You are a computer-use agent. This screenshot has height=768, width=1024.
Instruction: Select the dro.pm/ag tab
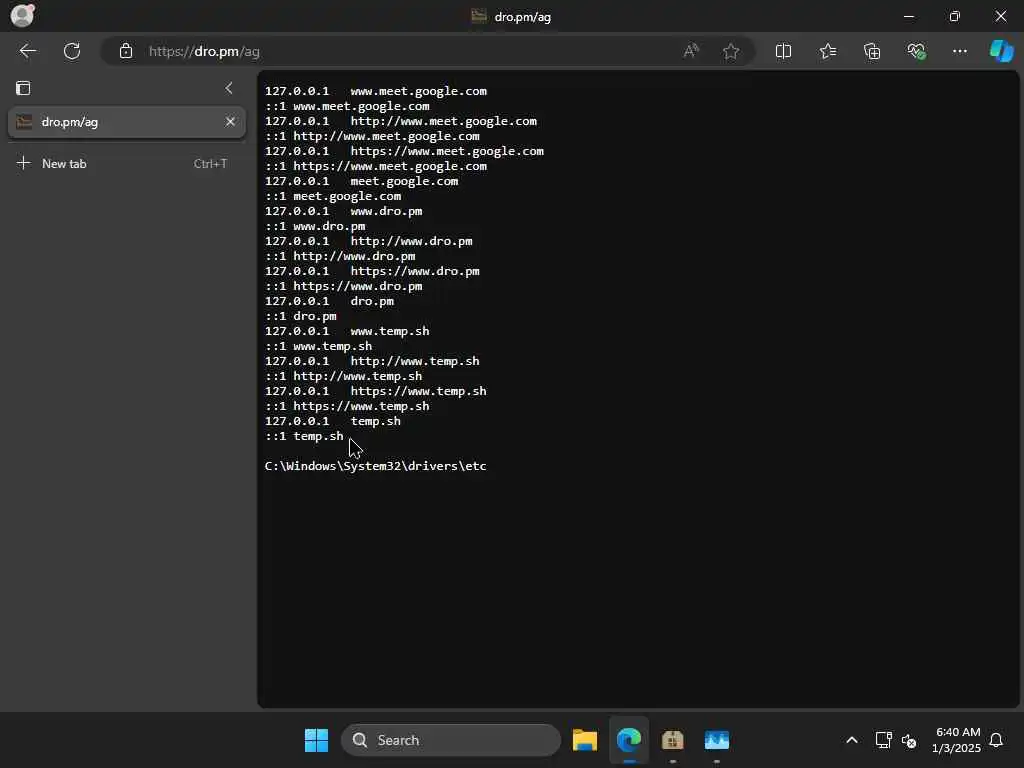[127, 122]
